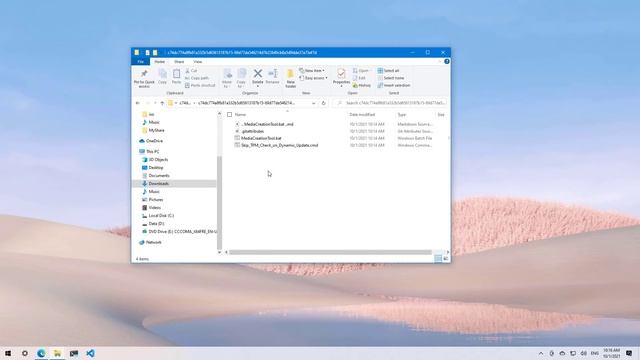Click the Up one level arrow
Image resolution: width=640 pixels, height=360 pixels.
click(x=162, y=103)
